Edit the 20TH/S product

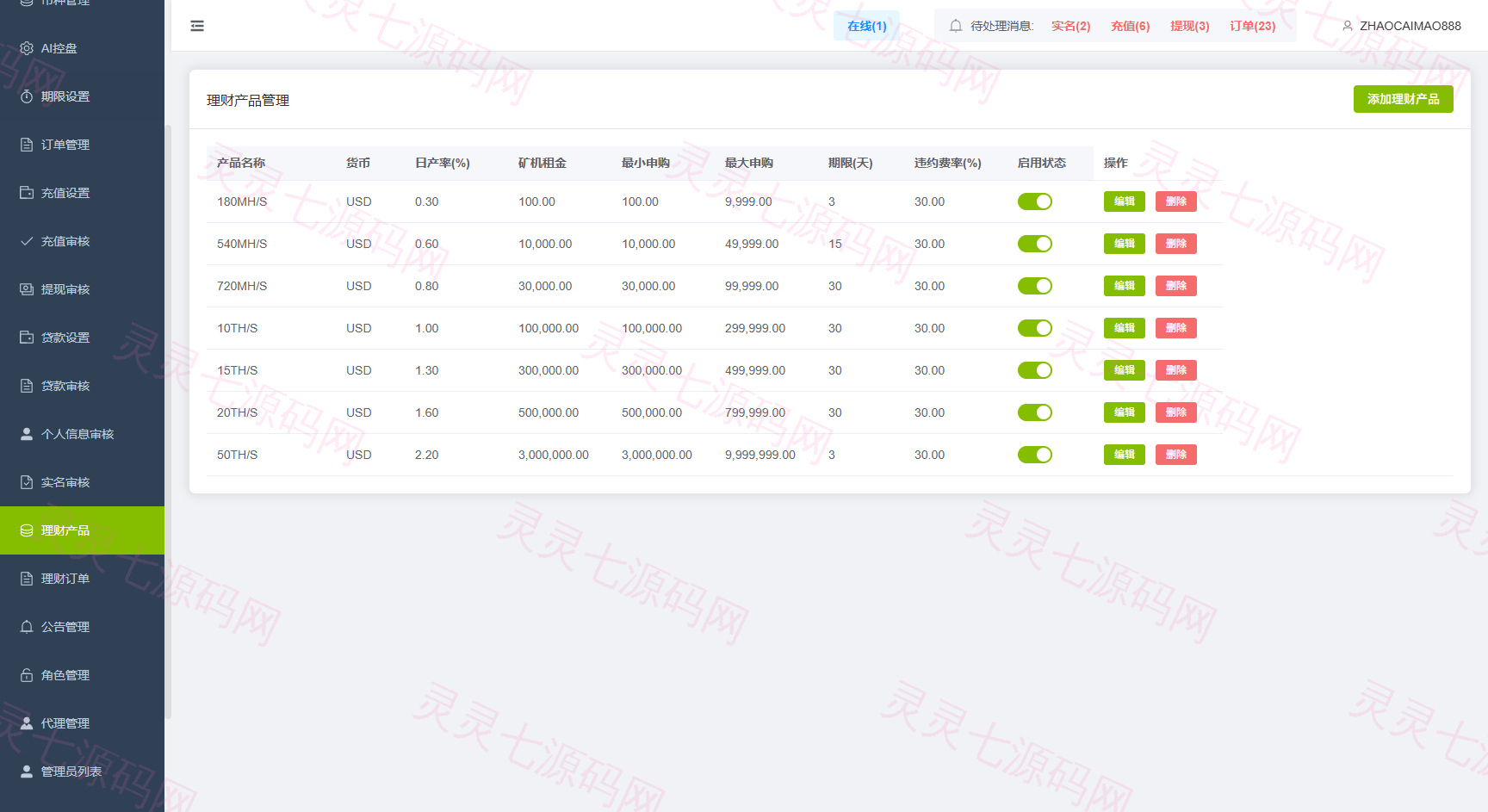(1125, 412)
